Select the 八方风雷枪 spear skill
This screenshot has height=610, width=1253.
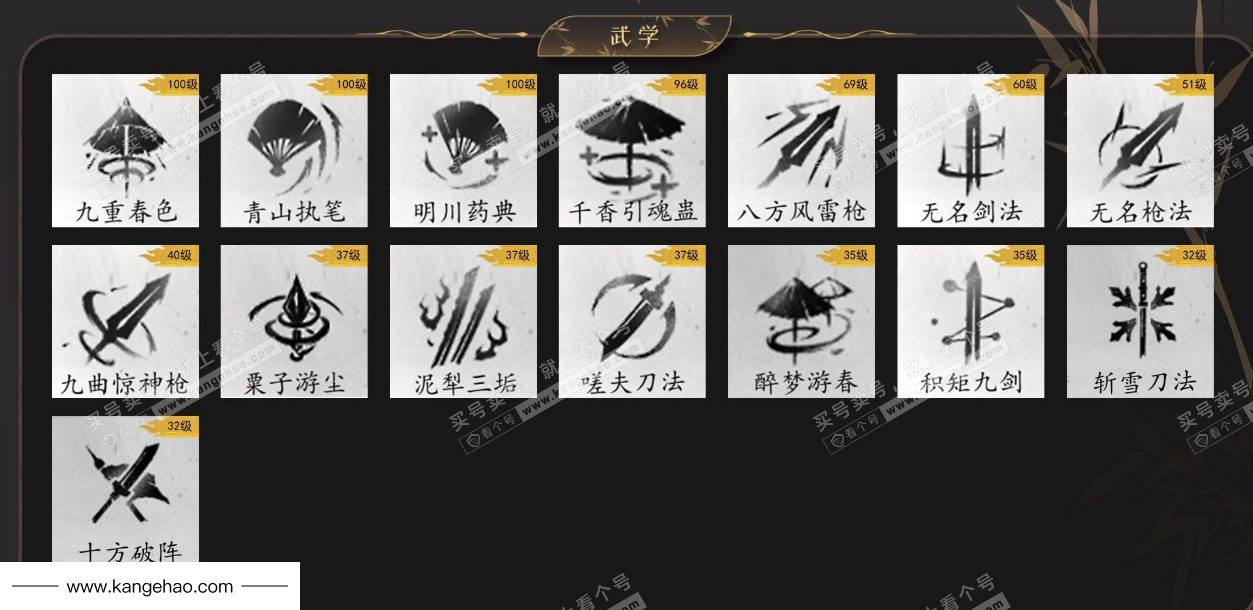[x=801, y=151]
